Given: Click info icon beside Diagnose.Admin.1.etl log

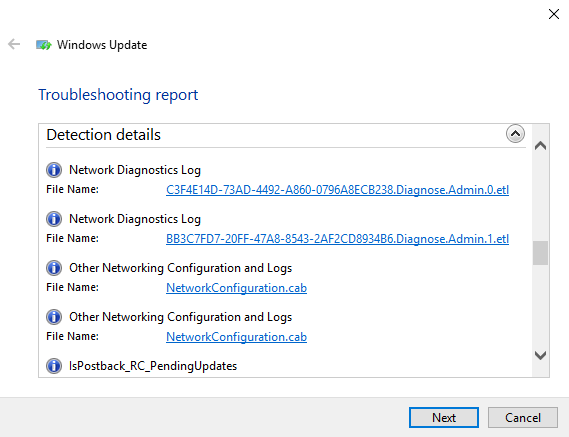Looking at the screenshot, I should [54, 218].
